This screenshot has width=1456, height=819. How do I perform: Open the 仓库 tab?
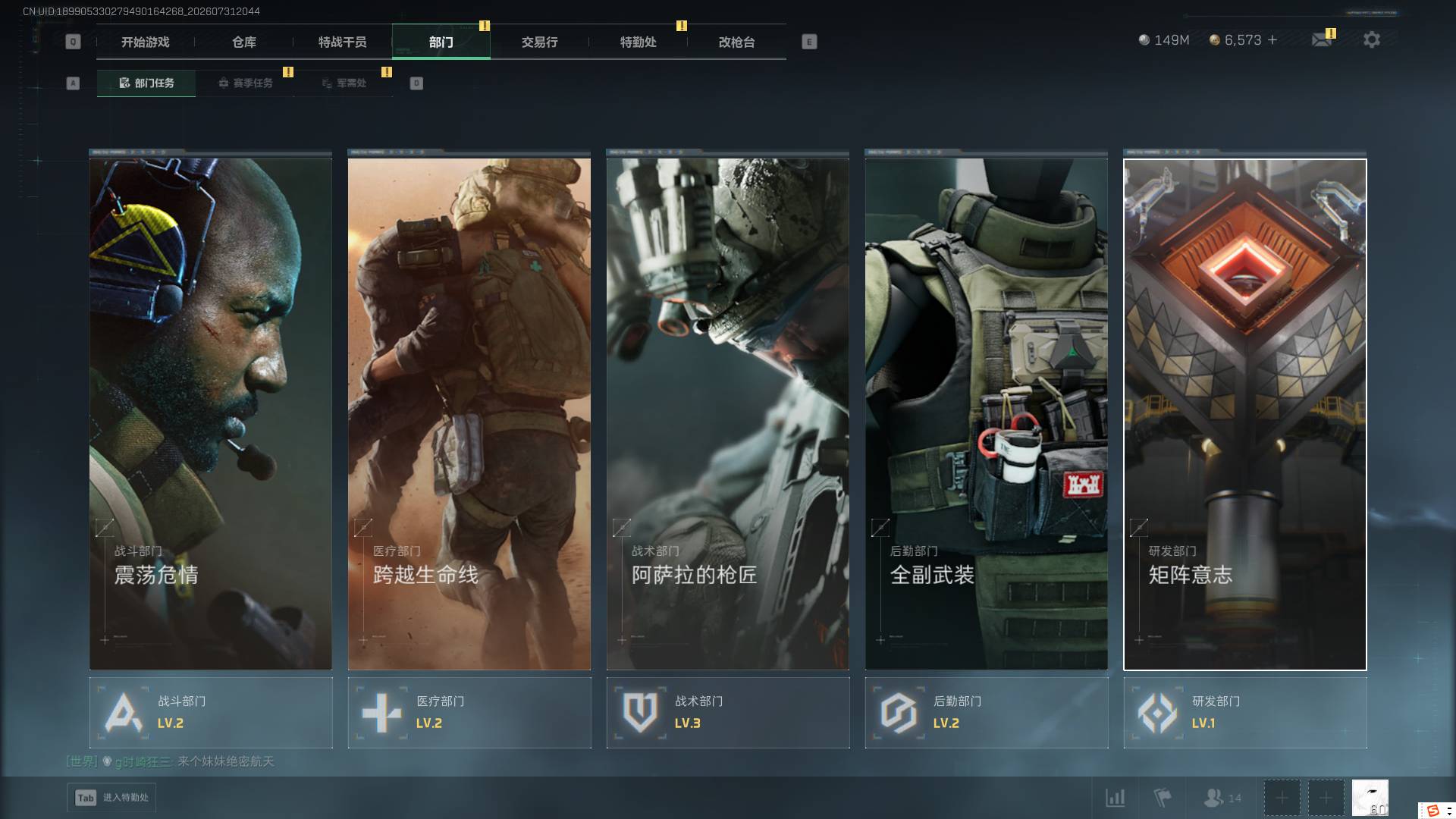pyautogui.click(x=244, y=42)
